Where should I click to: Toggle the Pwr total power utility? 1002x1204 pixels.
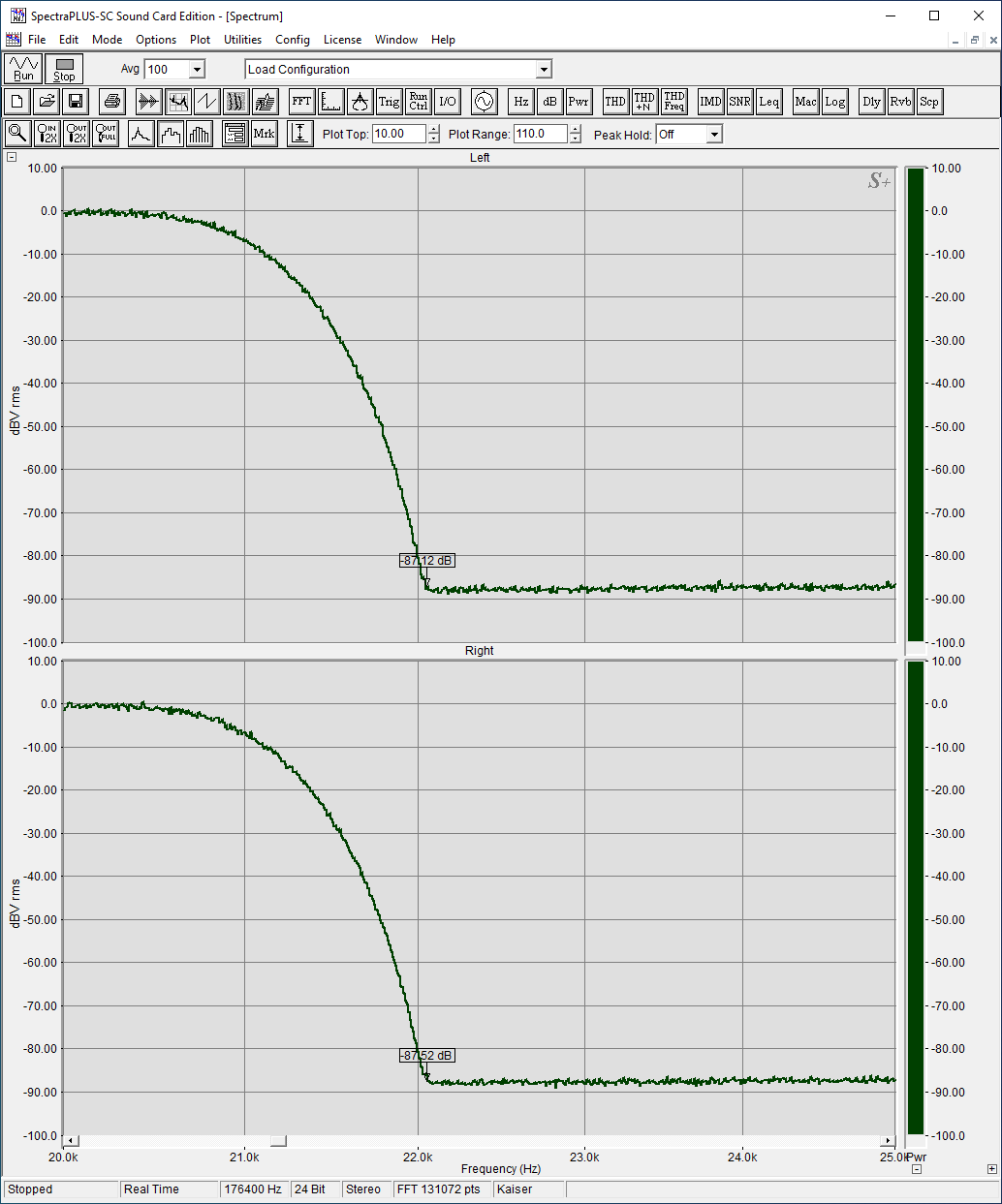(x=579, y=102)
